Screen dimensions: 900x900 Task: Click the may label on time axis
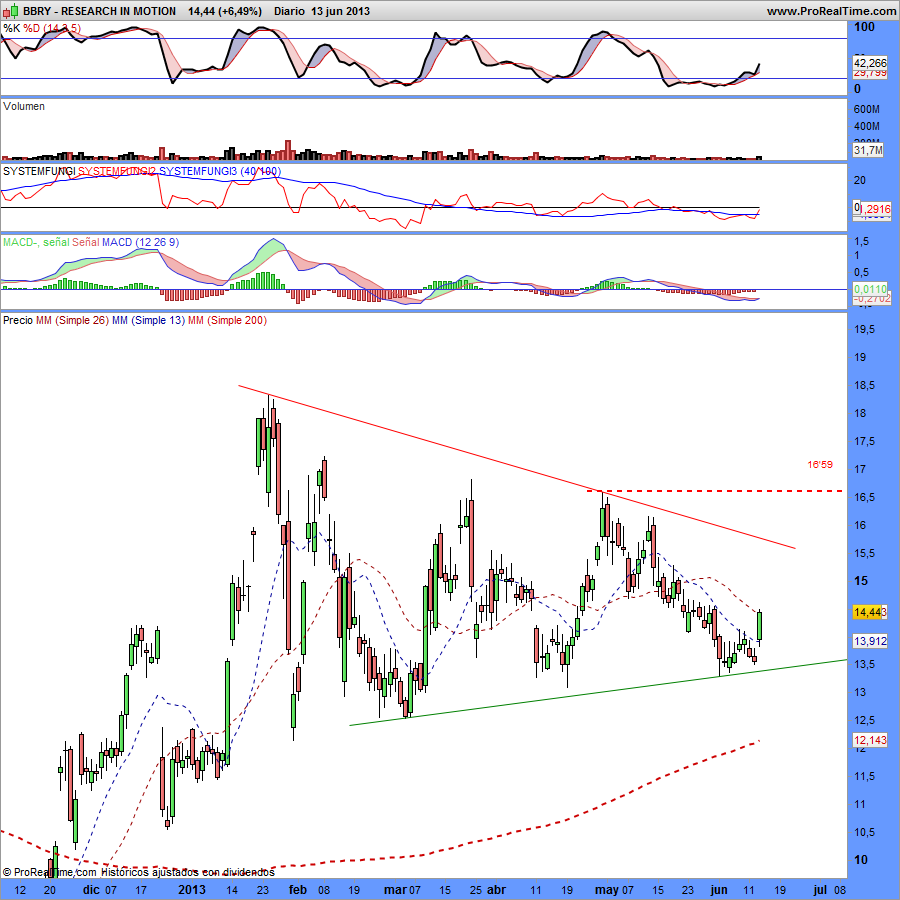607,890
